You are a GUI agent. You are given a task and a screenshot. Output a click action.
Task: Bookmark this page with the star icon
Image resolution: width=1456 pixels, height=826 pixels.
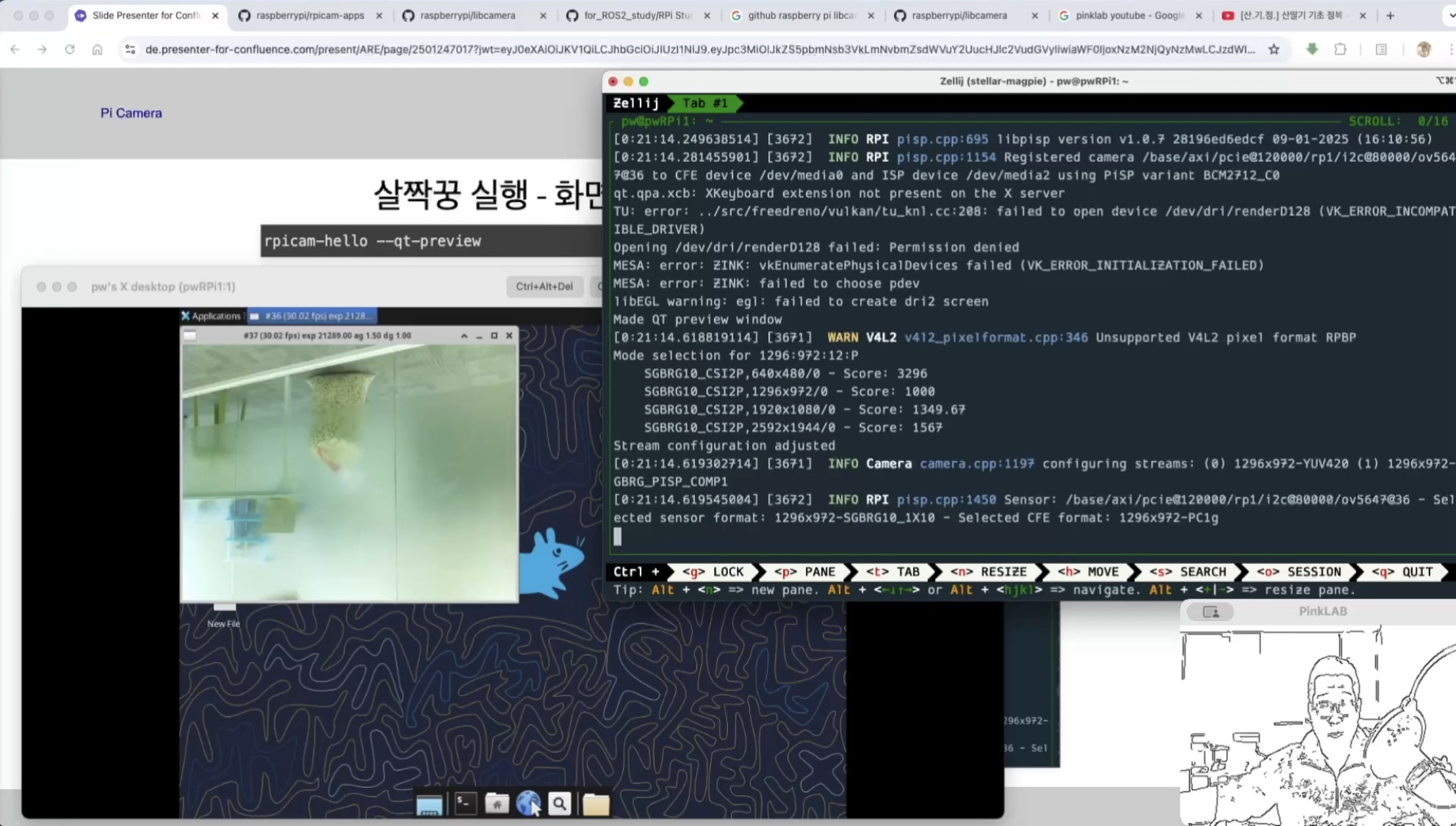[1274, 49]
